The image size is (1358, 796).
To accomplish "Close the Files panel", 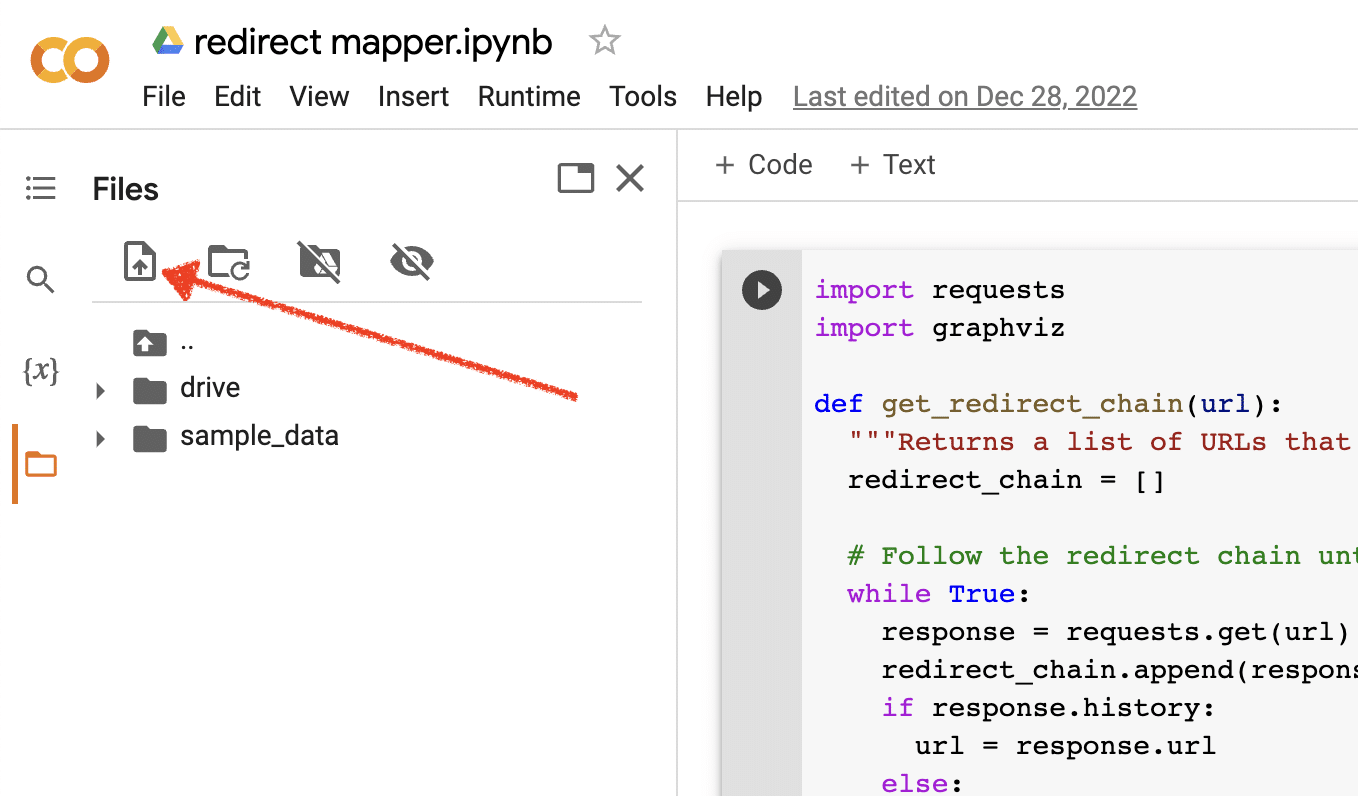I will point(630,179).
